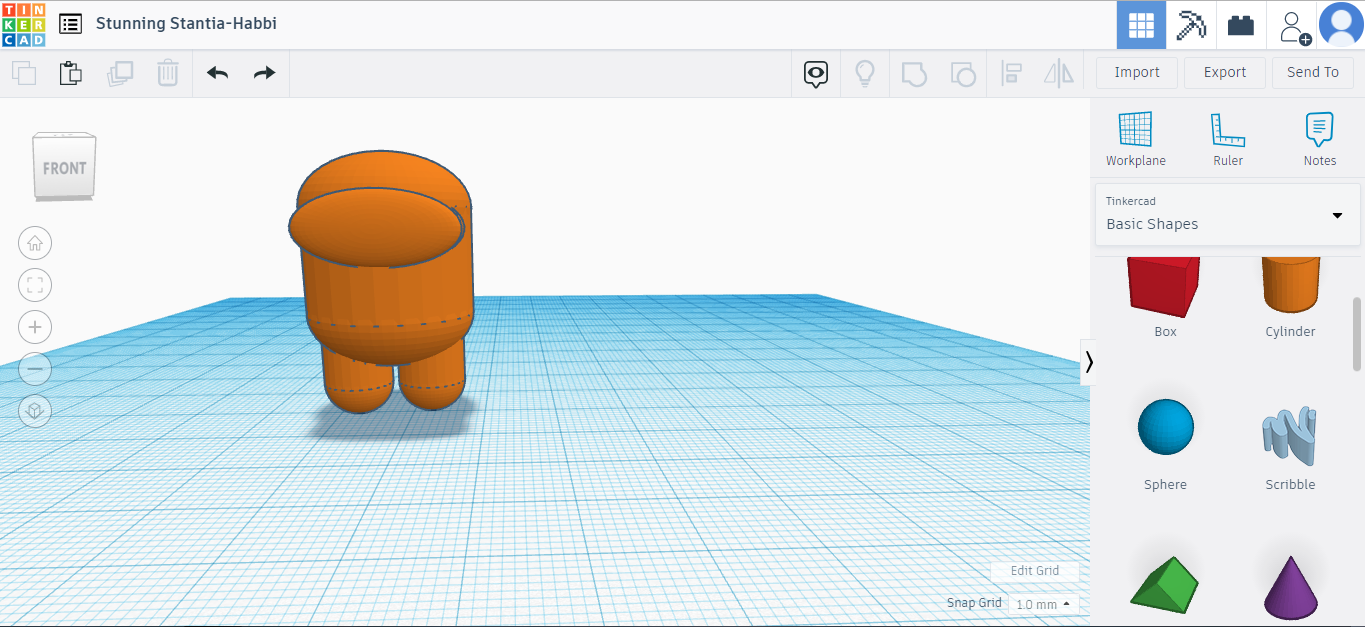Toggle the notes visibility eye icon
This screenshot has width=1365, height=627.
817,73
